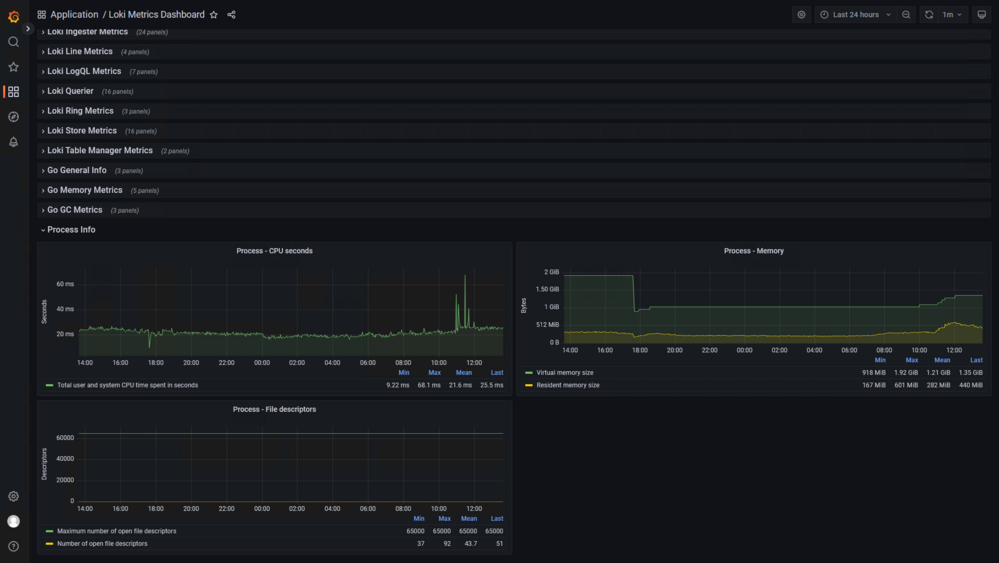This screenshot has width=999, height=563.
Task: Toggle Total user and system CPU time series
Action: pos(127,385)
